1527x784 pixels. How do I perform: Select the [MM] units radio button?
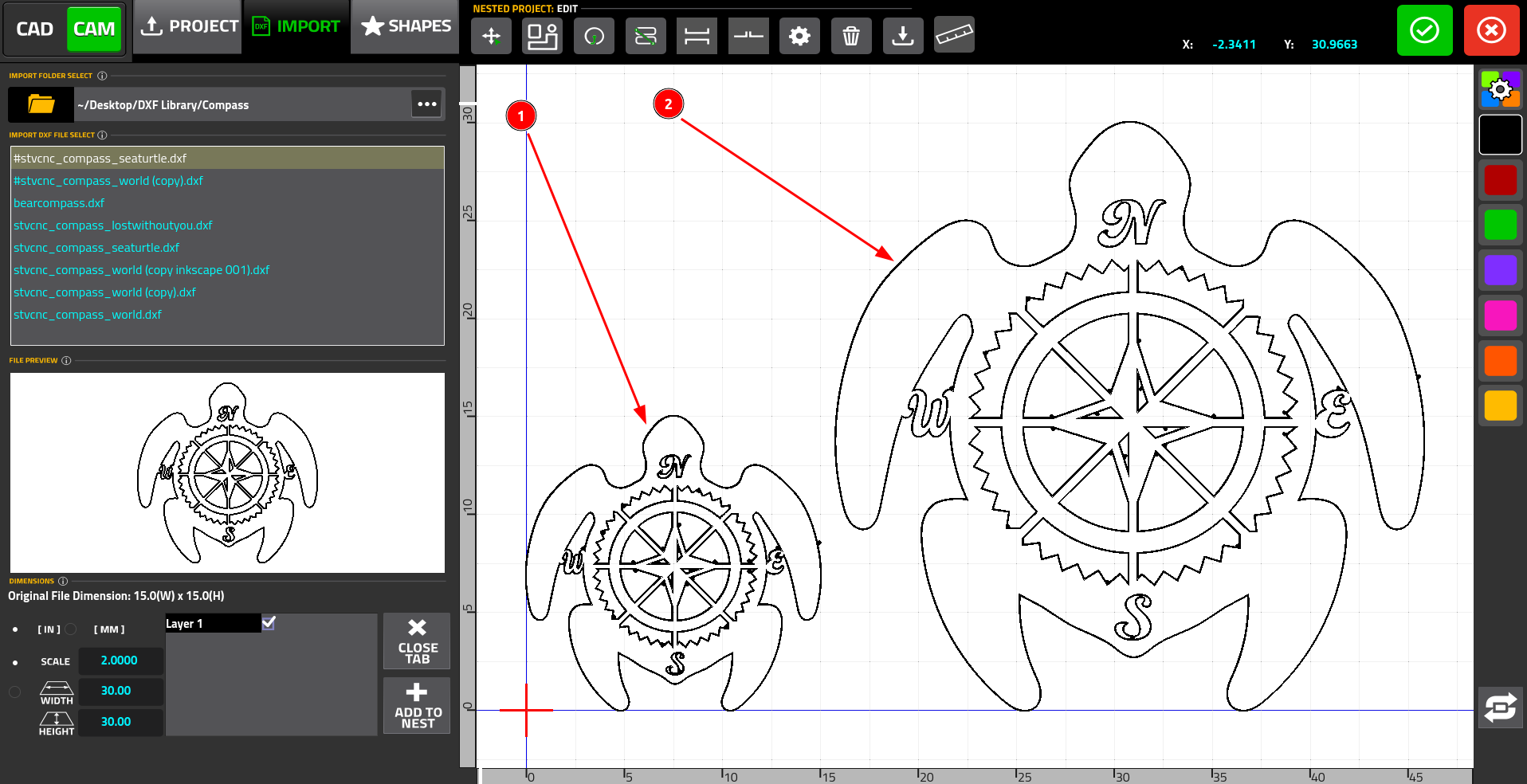[72, 629]
